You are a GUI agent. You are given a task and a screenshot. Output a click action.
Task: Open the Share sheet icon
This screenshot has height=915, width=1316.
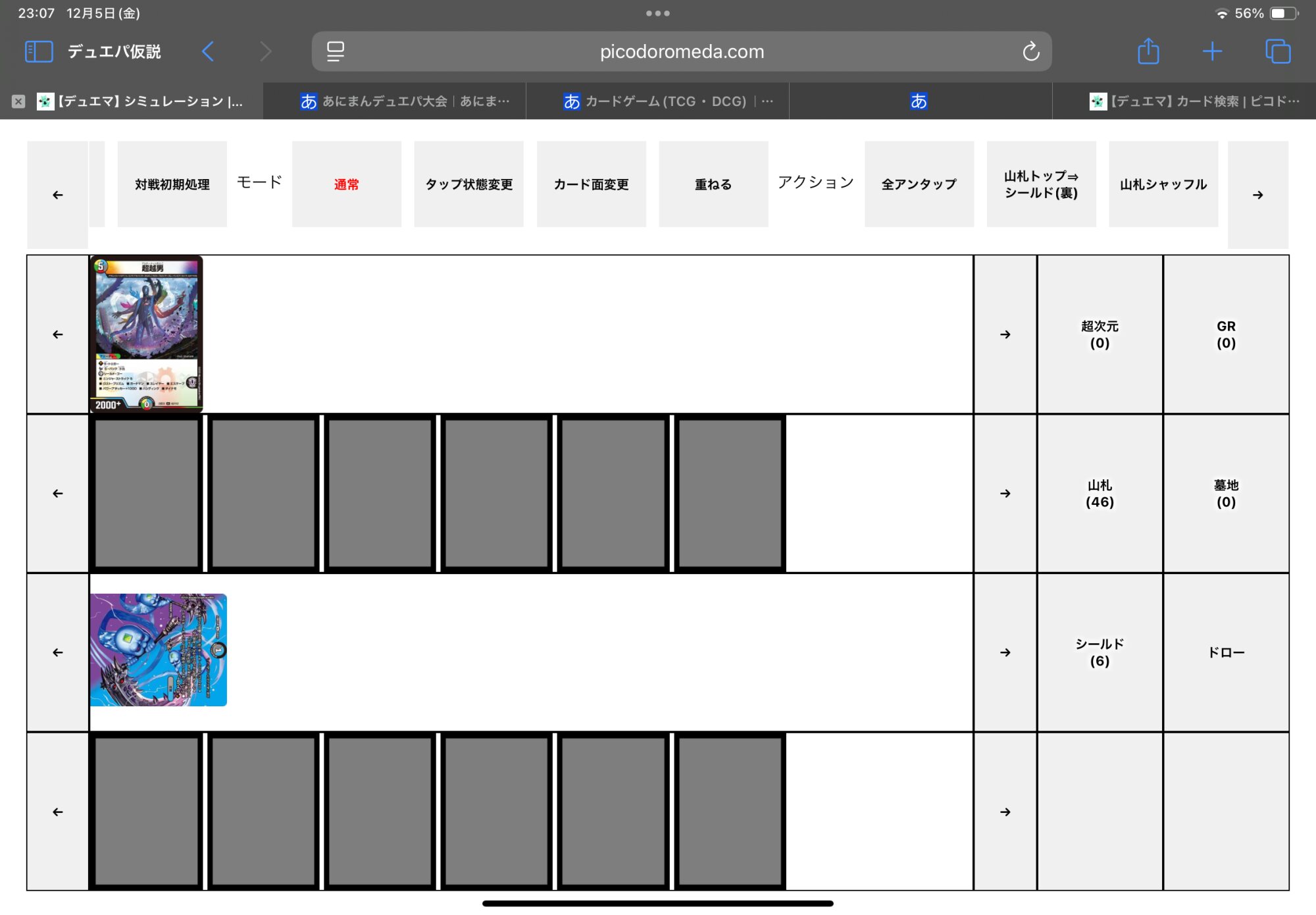point(1148,51)
